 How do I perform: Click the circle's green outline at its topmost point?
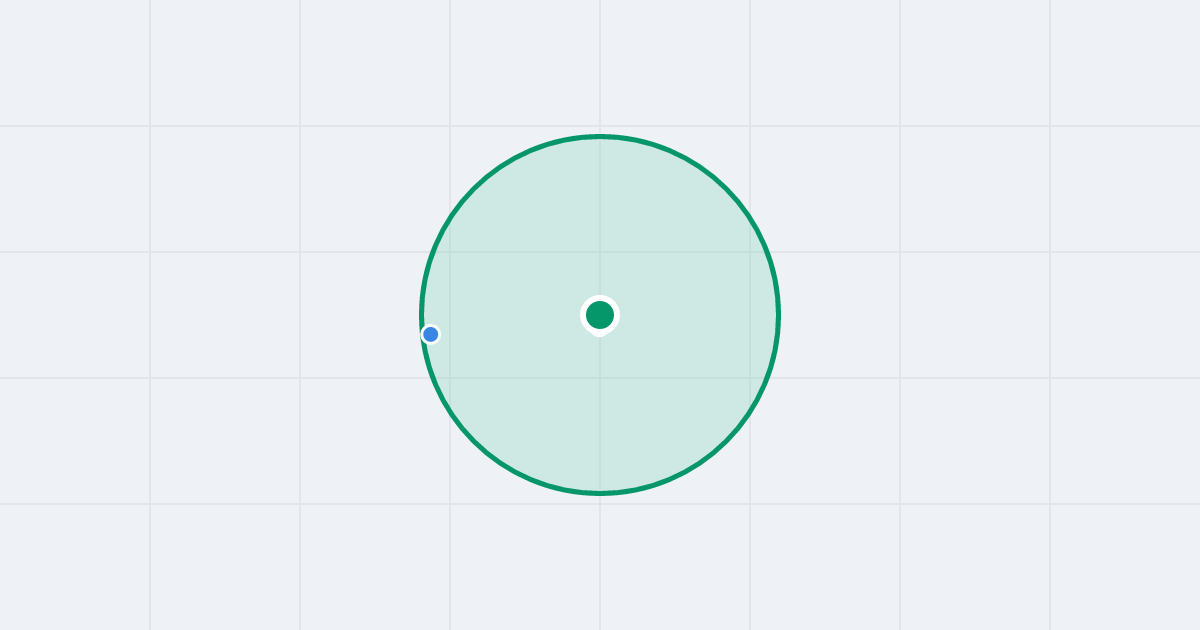(x=600, y=136)
